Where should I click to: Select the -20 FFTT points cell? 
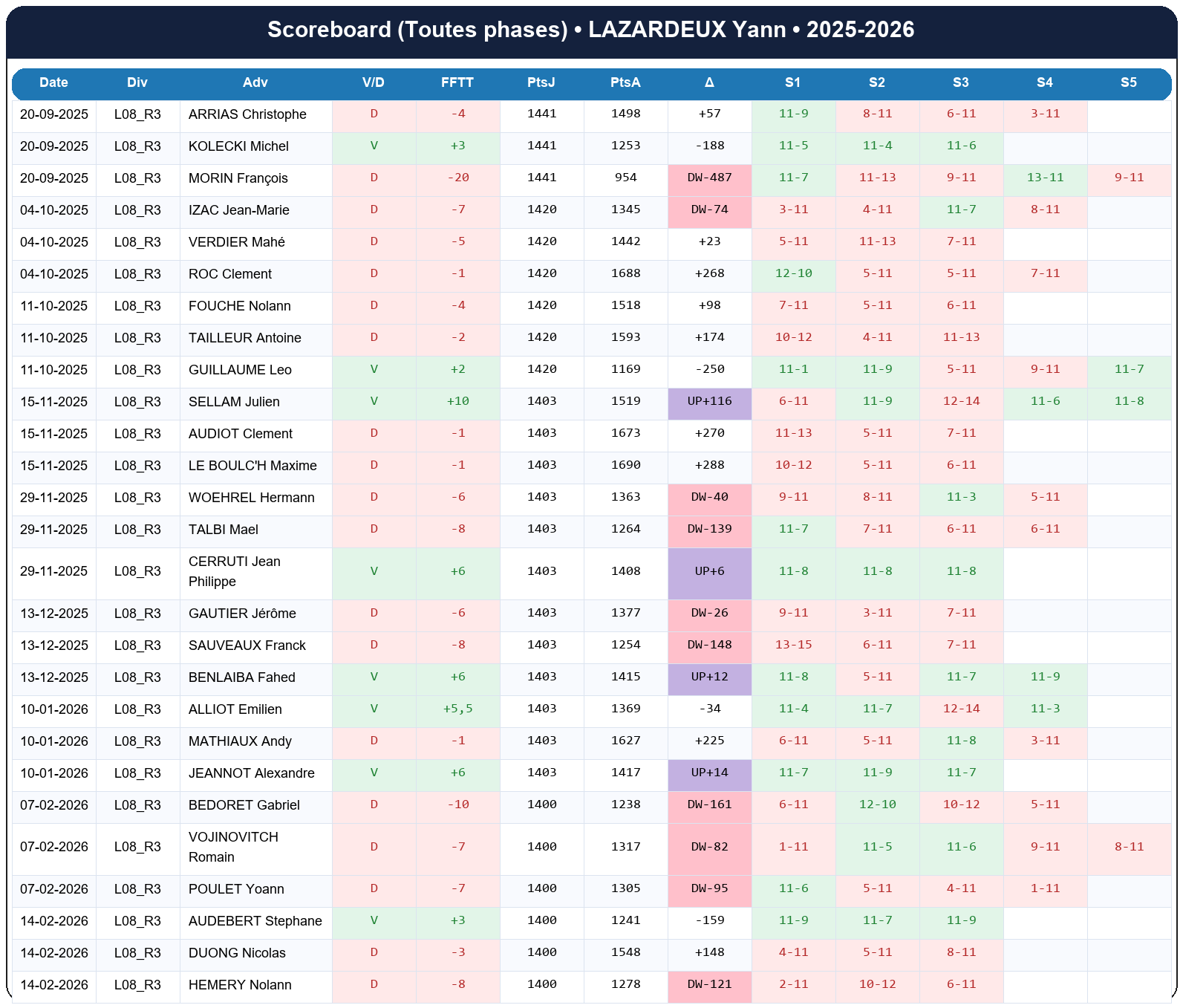point(457,178)
